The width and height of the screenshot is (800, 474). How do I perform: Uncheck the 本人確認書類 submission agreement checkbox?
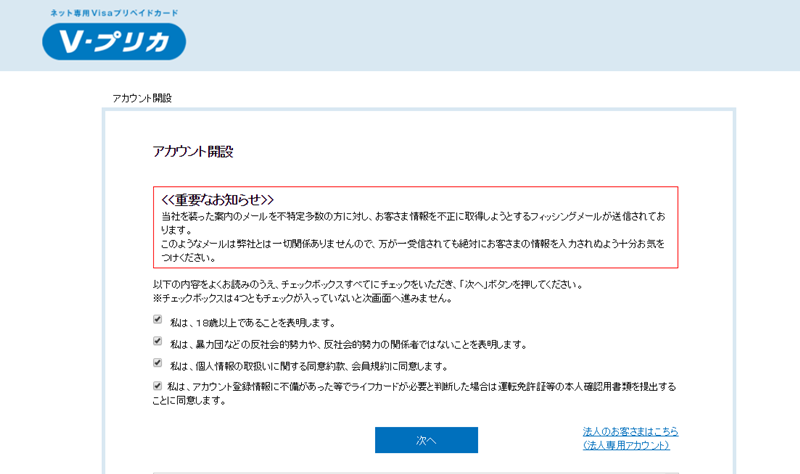coord(158,385)
